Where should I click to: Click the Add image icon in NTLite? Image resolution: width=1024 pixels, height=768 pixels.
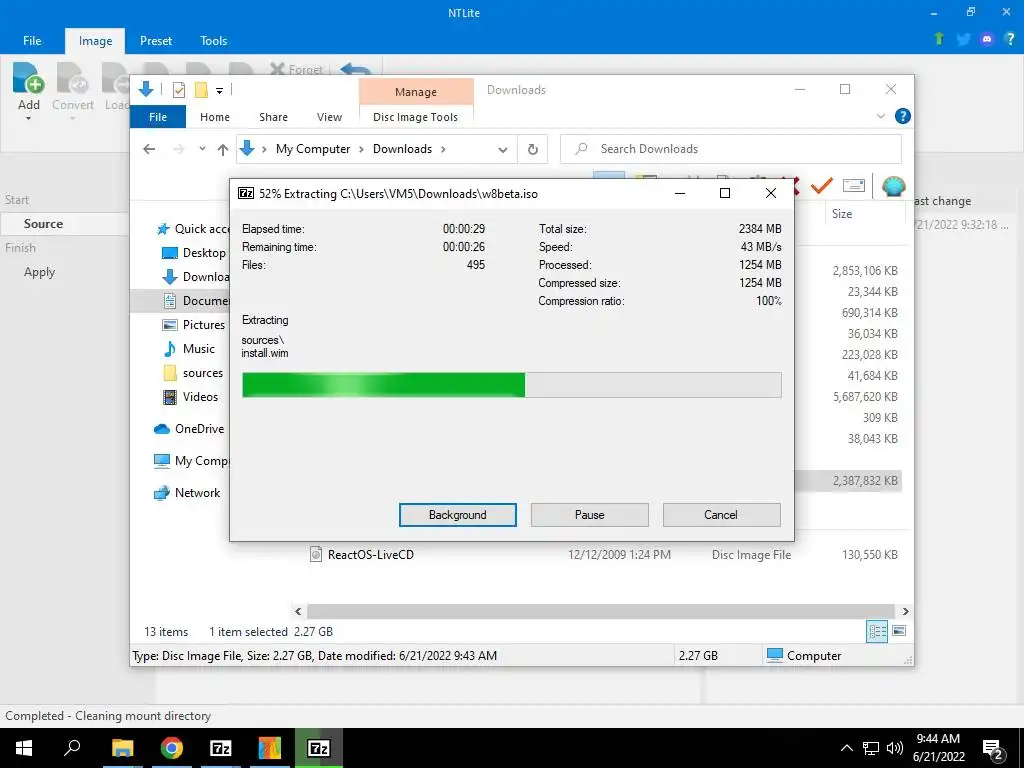click(29, 78)
